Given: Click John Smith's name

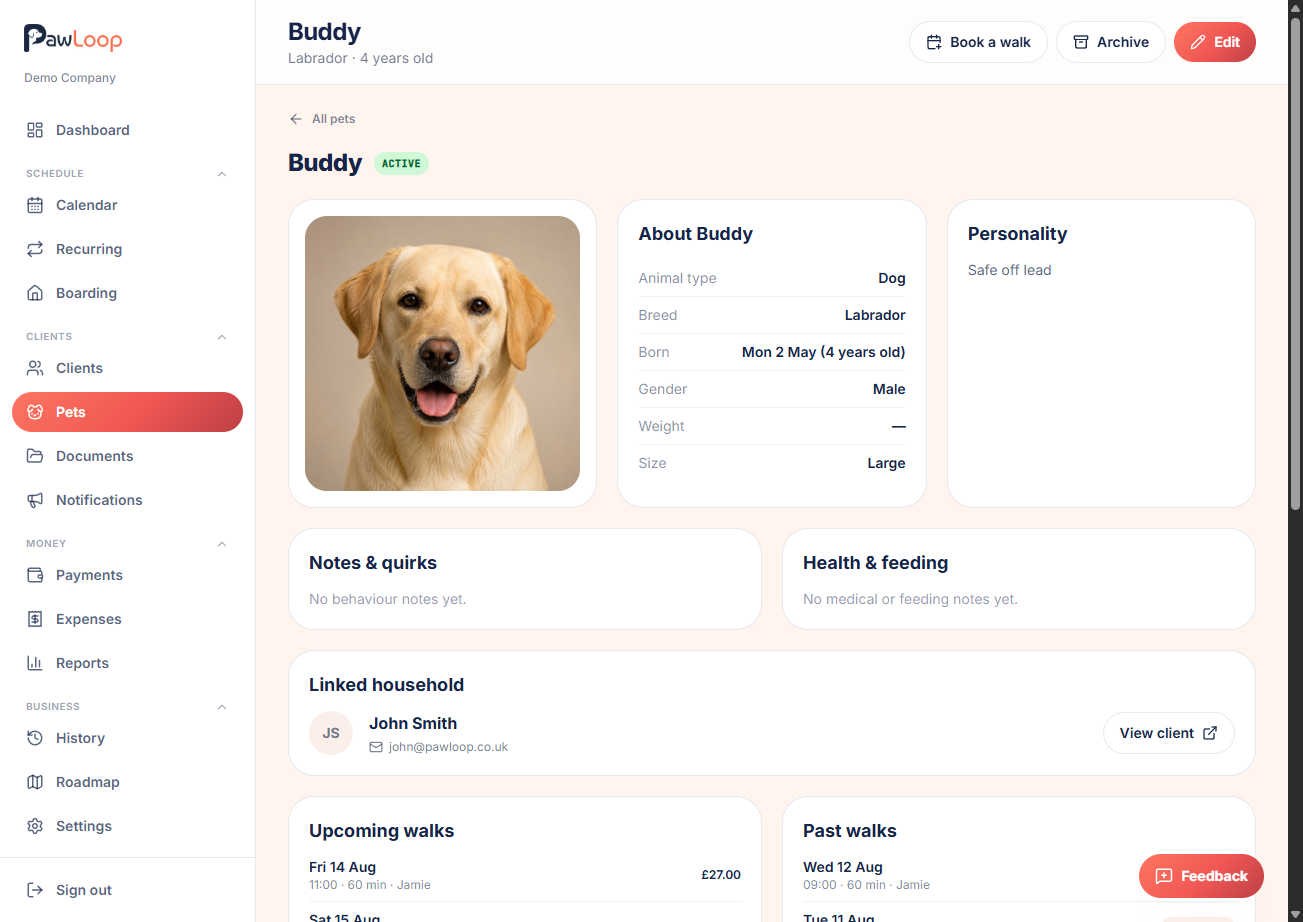Looking at the screenshot, I should [x=413, y=723].
